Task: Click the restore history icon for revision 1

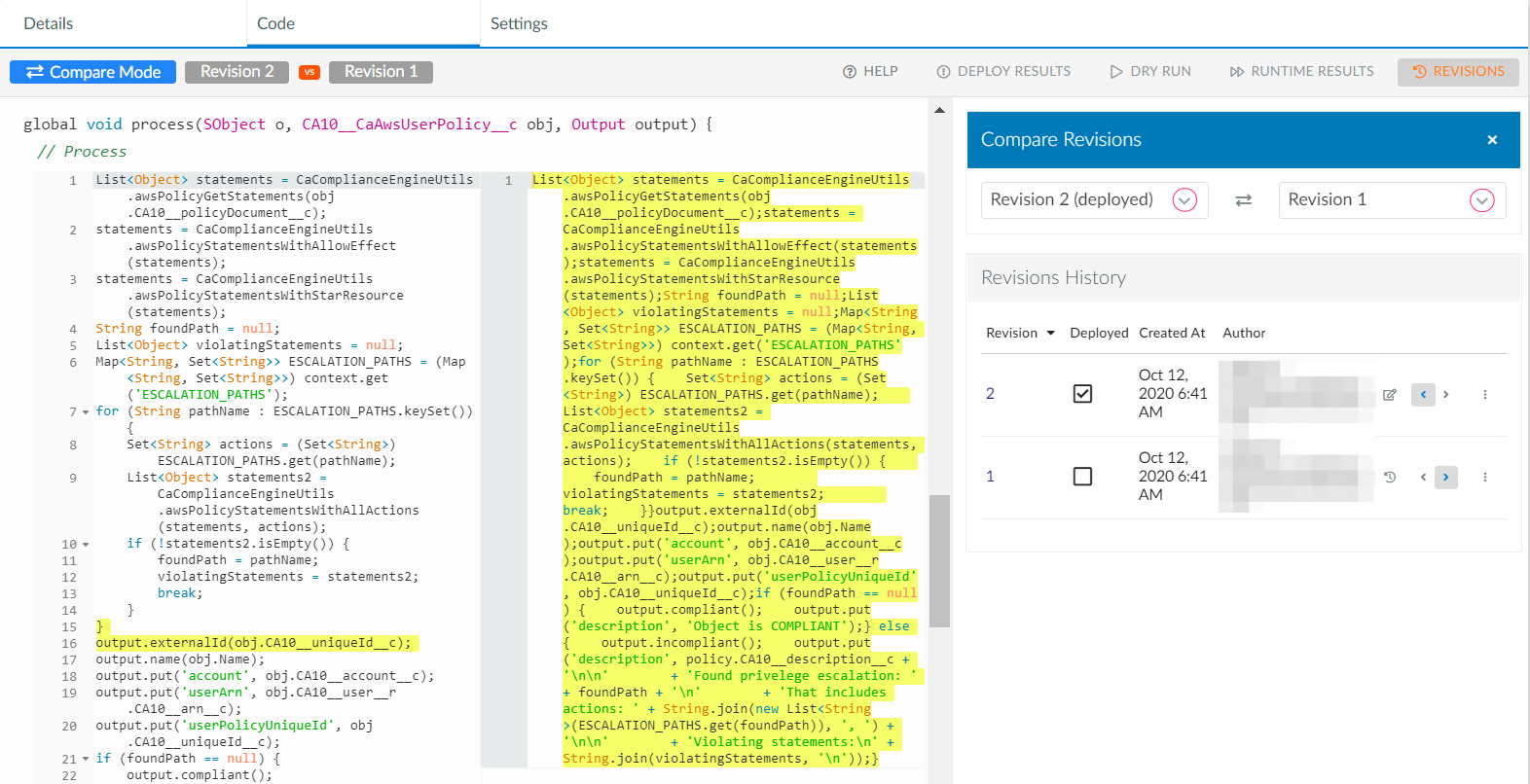Action: coord(1389,477)
